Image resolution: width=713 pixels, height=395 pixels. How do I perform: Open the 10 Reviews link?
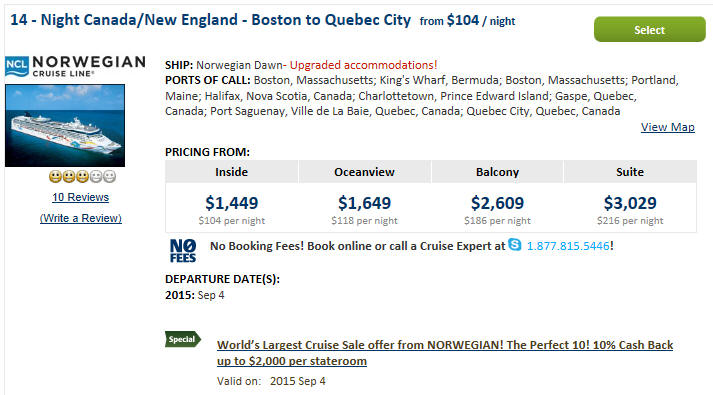coord(80,197)
